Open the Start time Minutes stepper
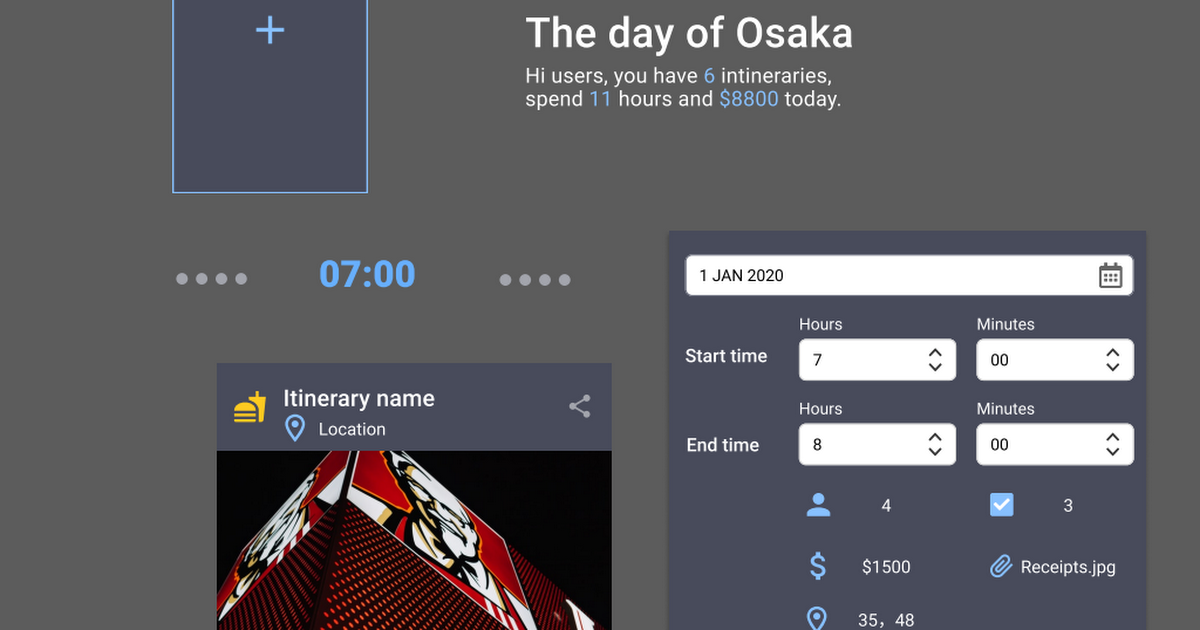The width and height of the screenshot is (1200, 630). (x=1112, y=360)
